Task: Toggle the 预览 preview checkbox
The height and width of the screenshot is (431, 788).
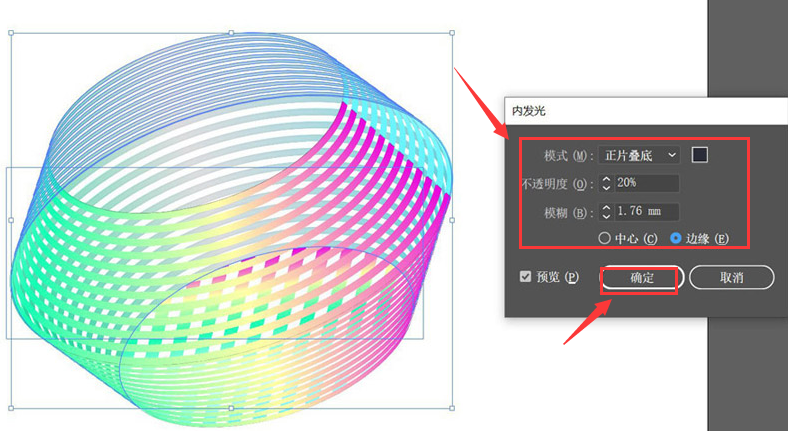Action: click(x=525, y=277)
